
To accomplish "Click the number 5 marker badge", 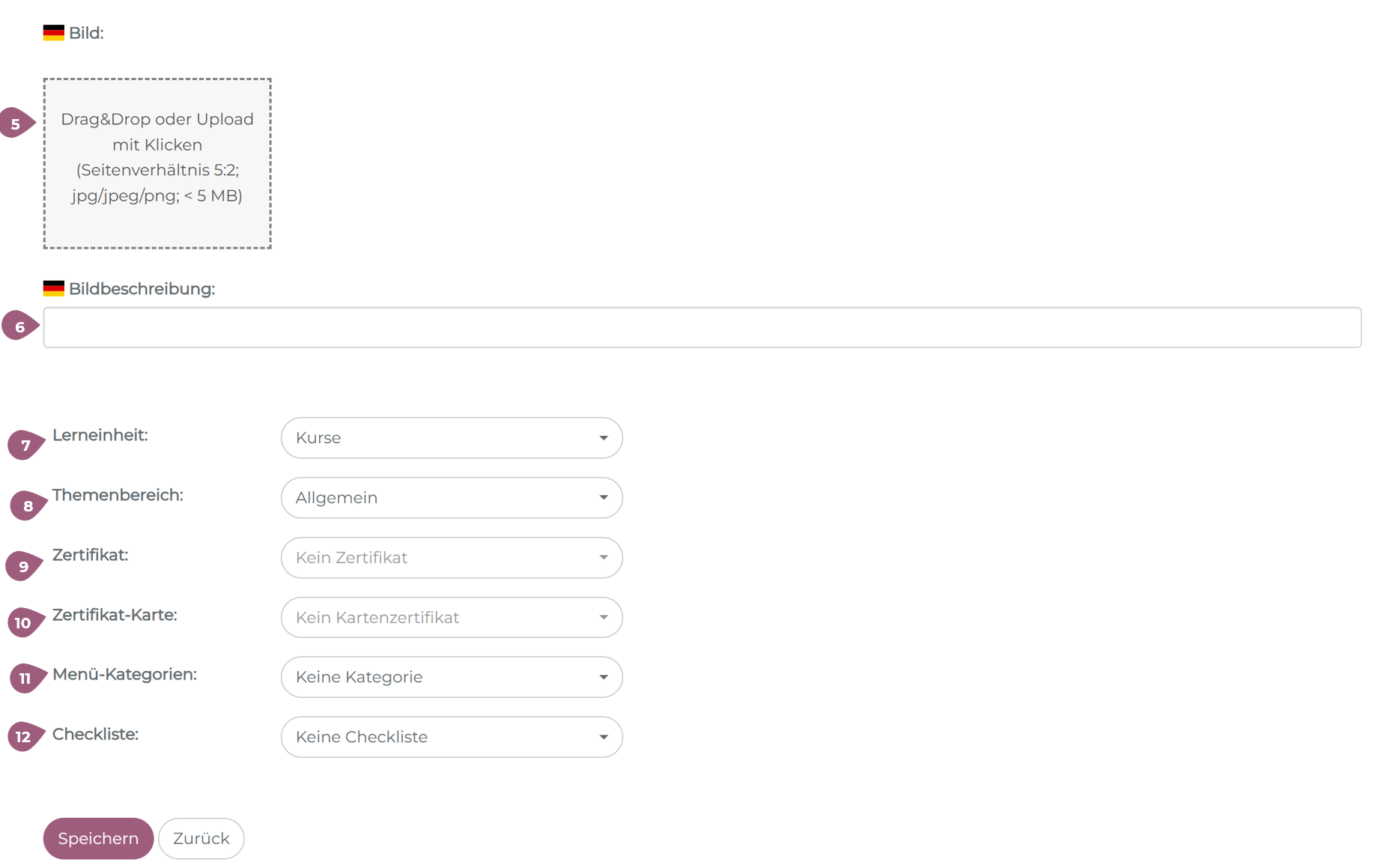I will click(x=16, y=124).
